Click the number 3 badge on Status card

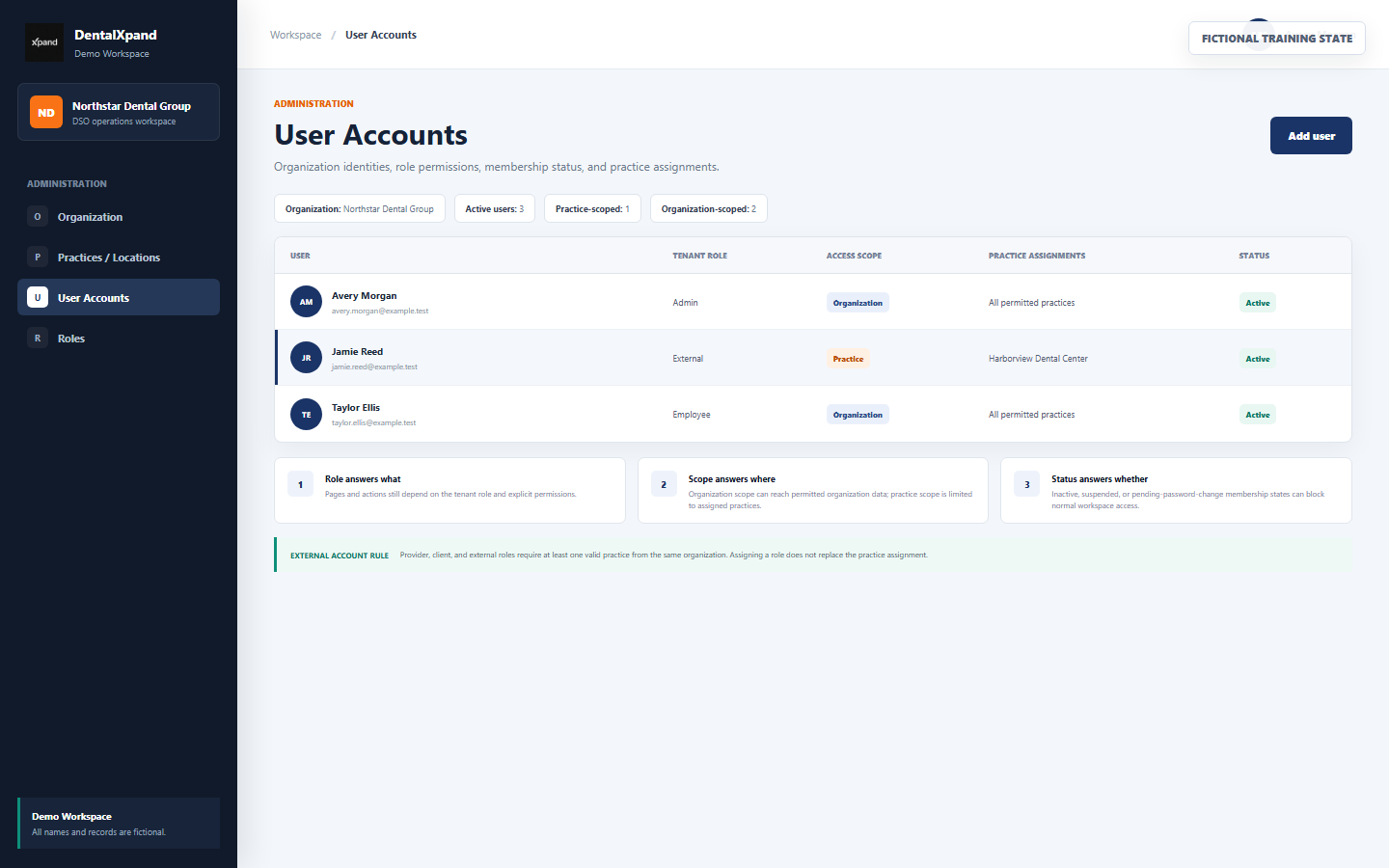[x=1026, y=484]
